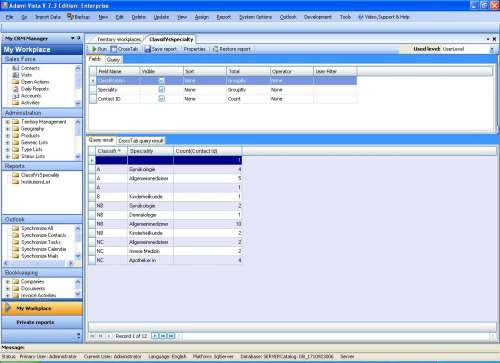The height and width of the screenshot is (363, 500).
Task: Toggle Visible checkbox for Contact ID field
Action: coord(162,99)
